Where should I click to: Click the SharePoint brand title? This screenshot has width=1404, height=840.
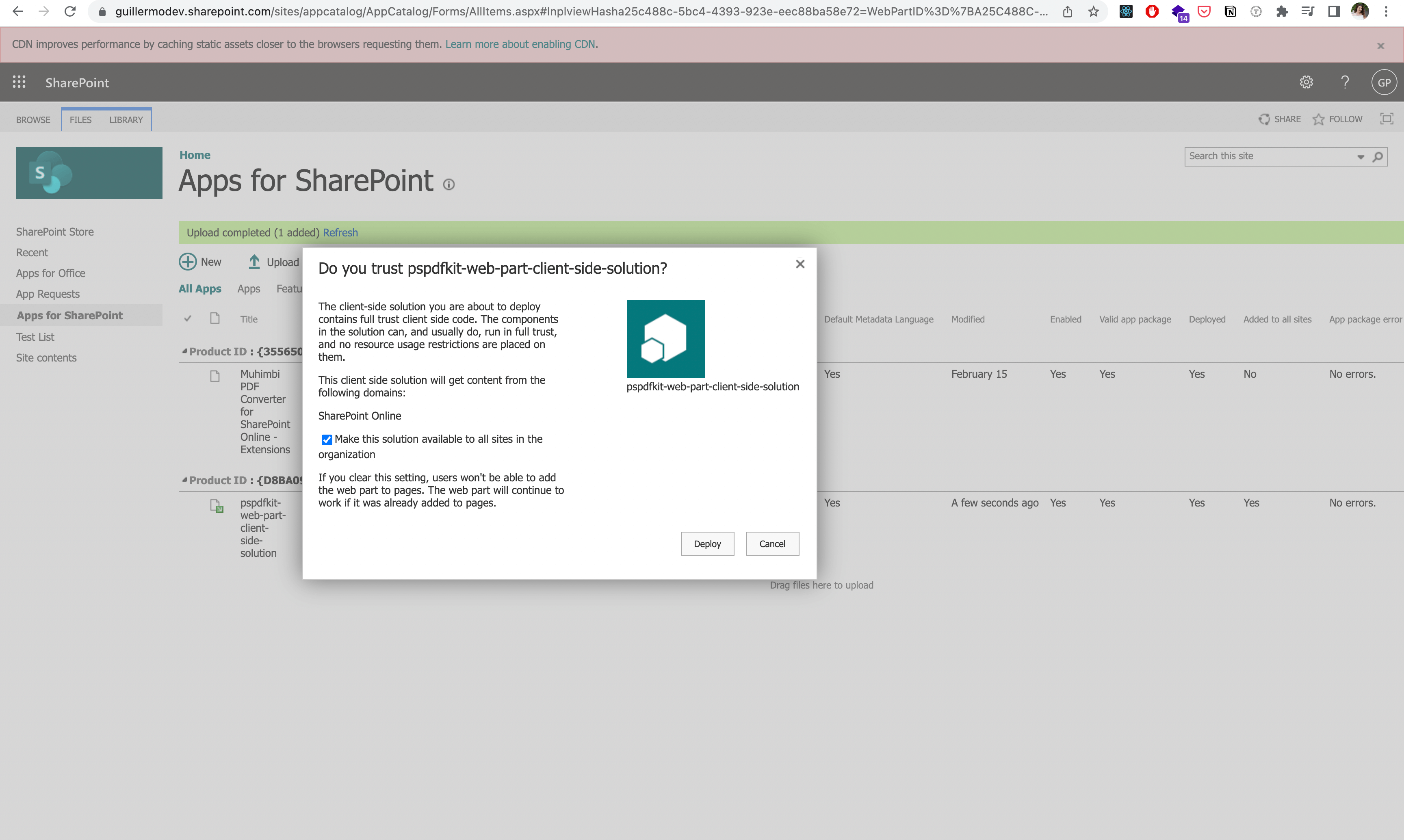[77, 82]
